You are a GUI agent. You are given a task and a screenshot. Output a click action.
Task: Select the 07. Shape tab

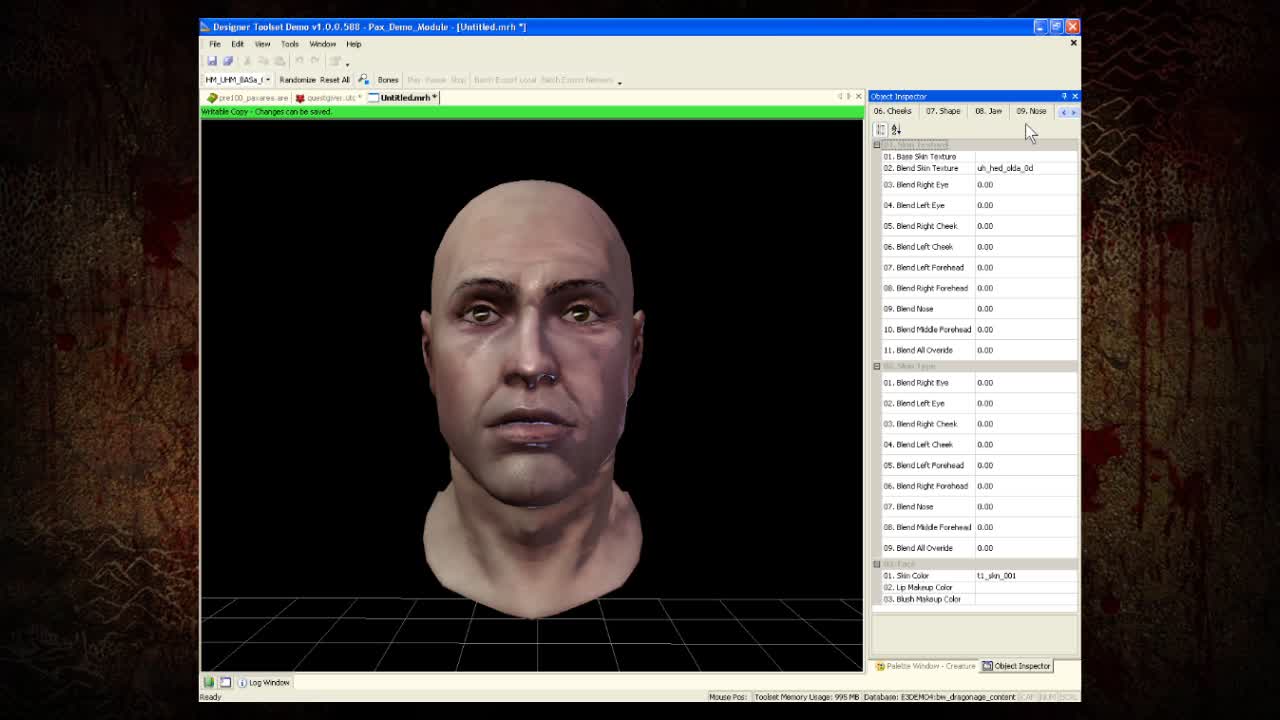943,111
